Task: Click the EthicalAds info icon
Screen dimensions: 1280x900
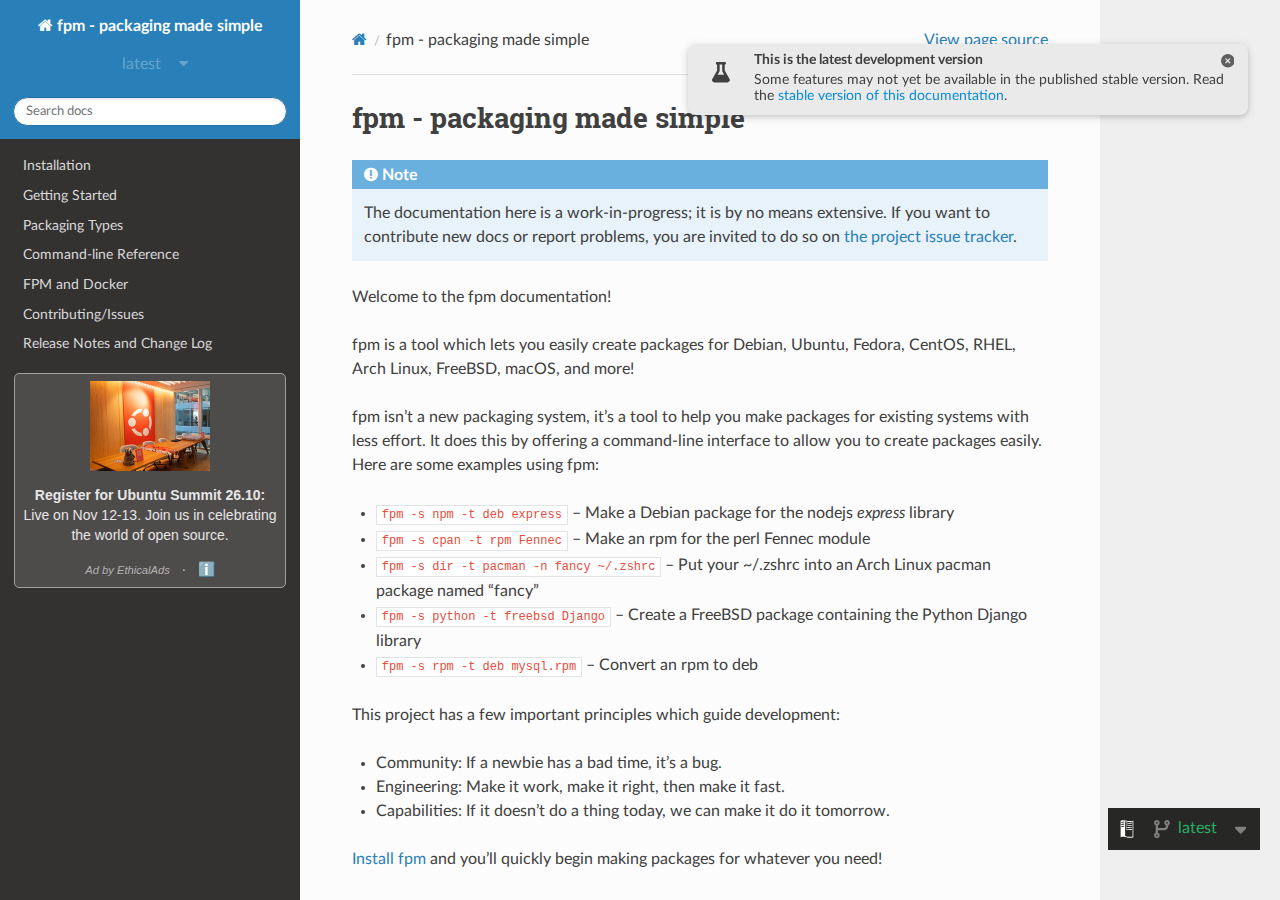Action: 207,569
